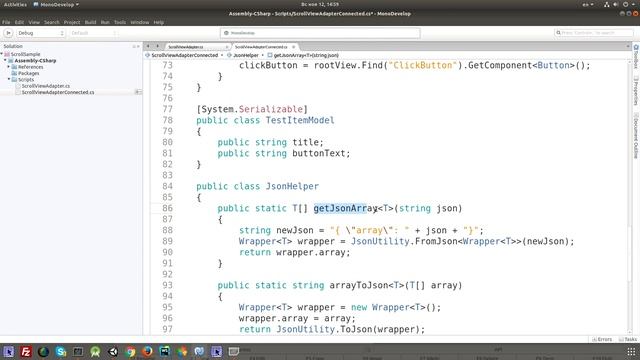Open the Document Outline side panel

tap(636, 136)
